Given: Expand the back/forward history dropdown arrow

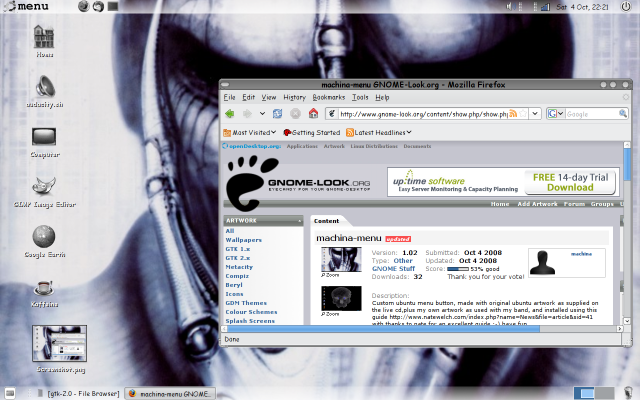Looking at the screenshot, I should (262, 113).
